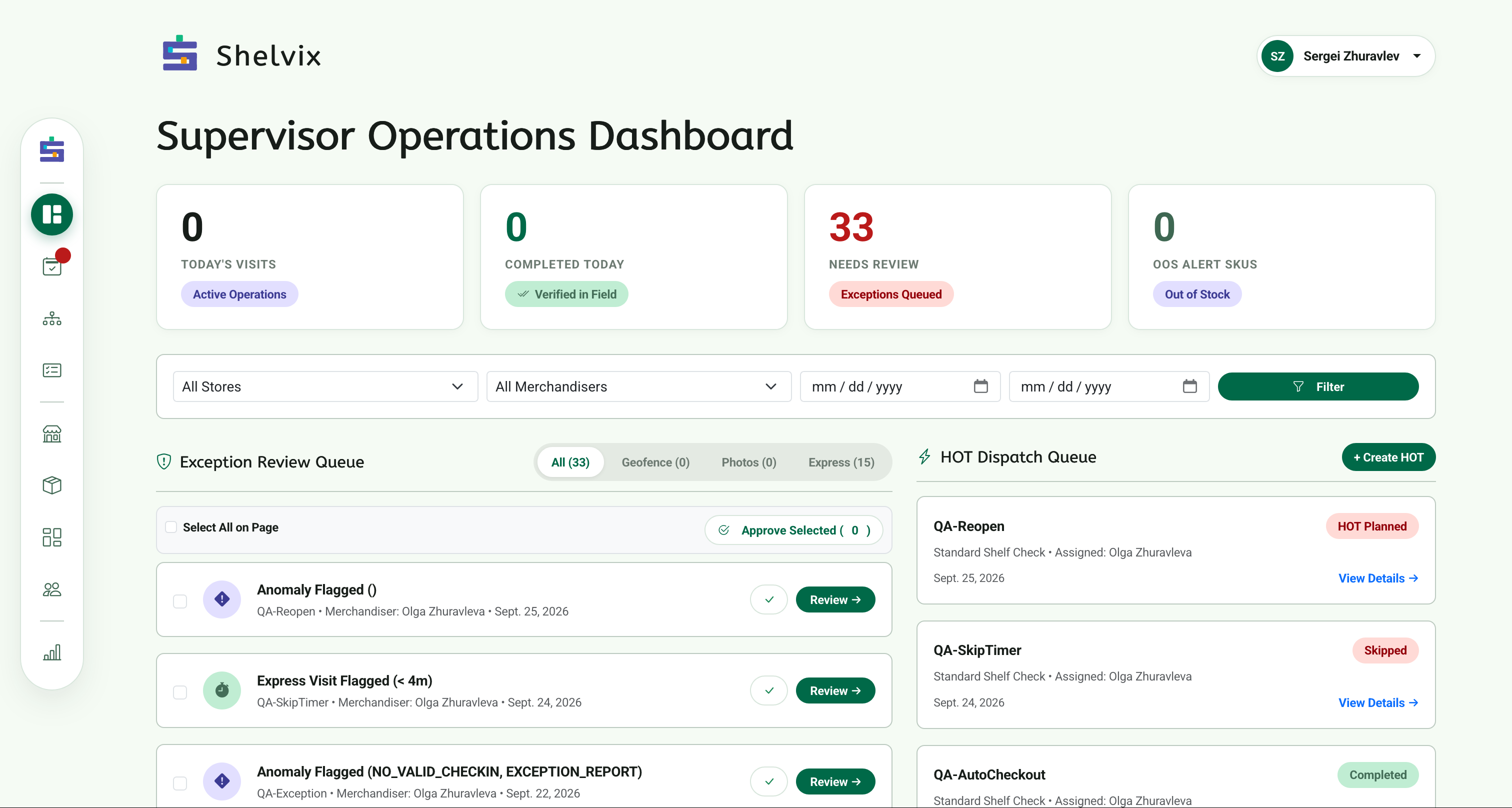Switch to the All (33) tab
The width and height of the screenshot is (1512, 808).
coord(570,462)
